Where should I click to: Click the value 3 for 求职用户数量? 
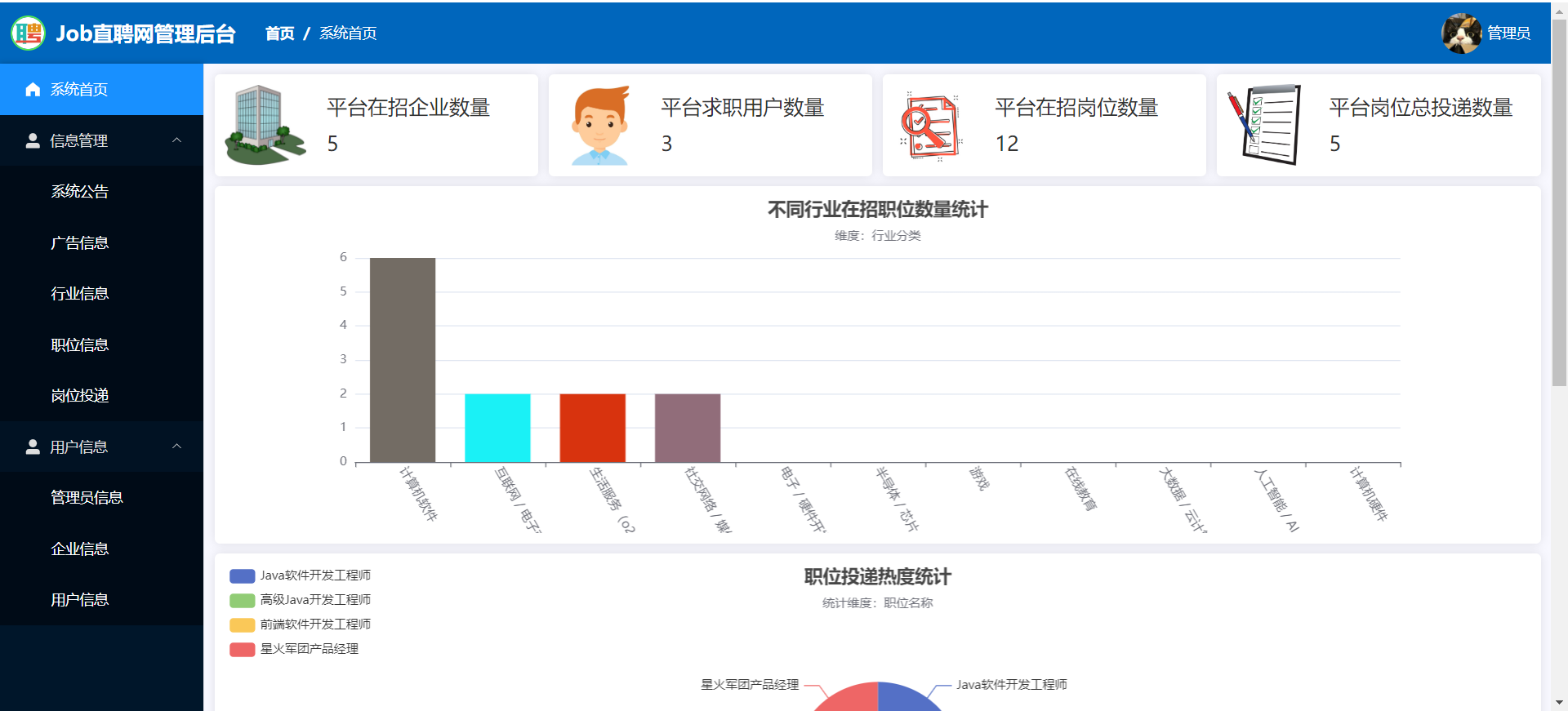pyautogui.click(x=666, y=144)
